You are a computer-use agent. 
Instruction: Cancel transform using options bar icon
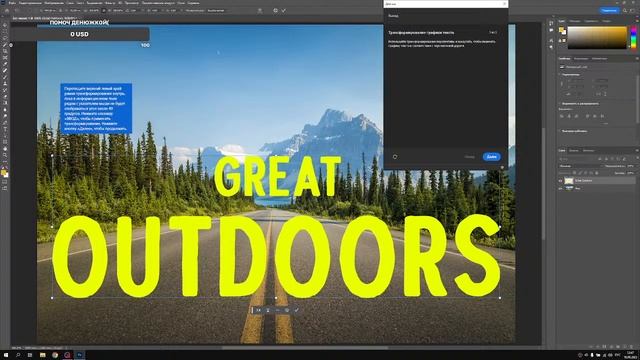[x=276, y=10]
